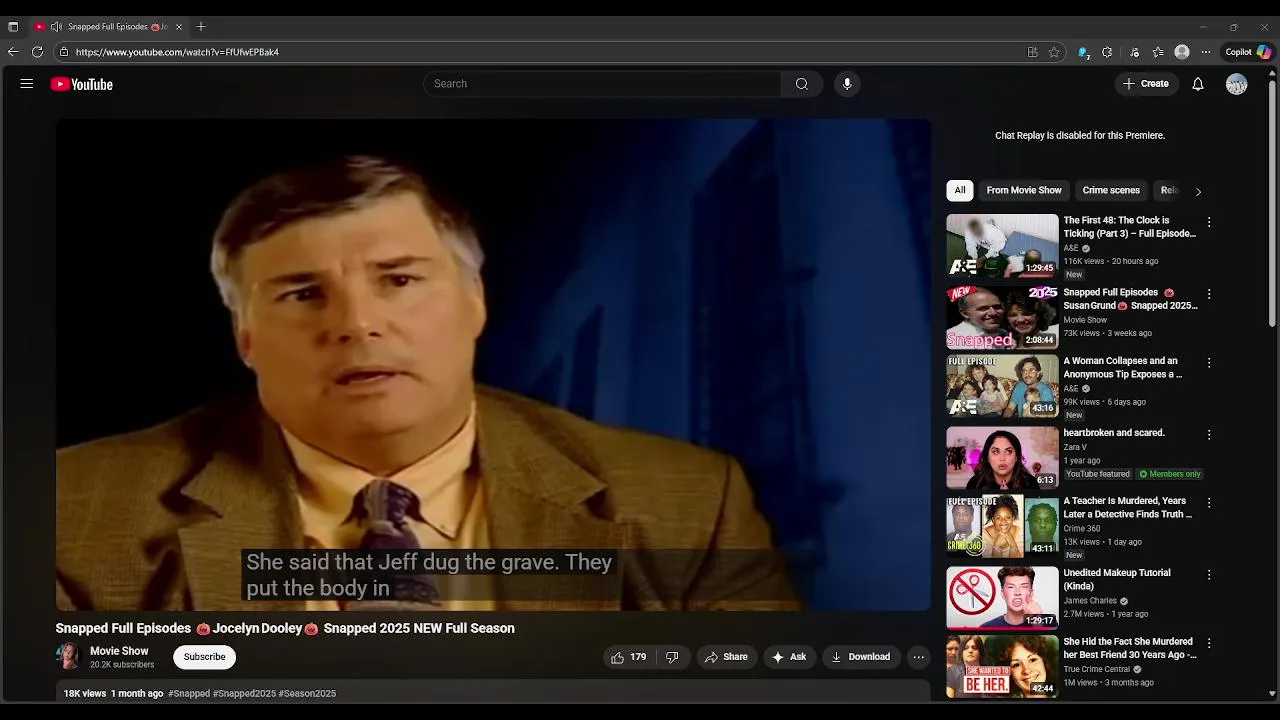Open the Copilot sidebar
Screen dimensions: 1280x720
click(x=1249, y=52)
